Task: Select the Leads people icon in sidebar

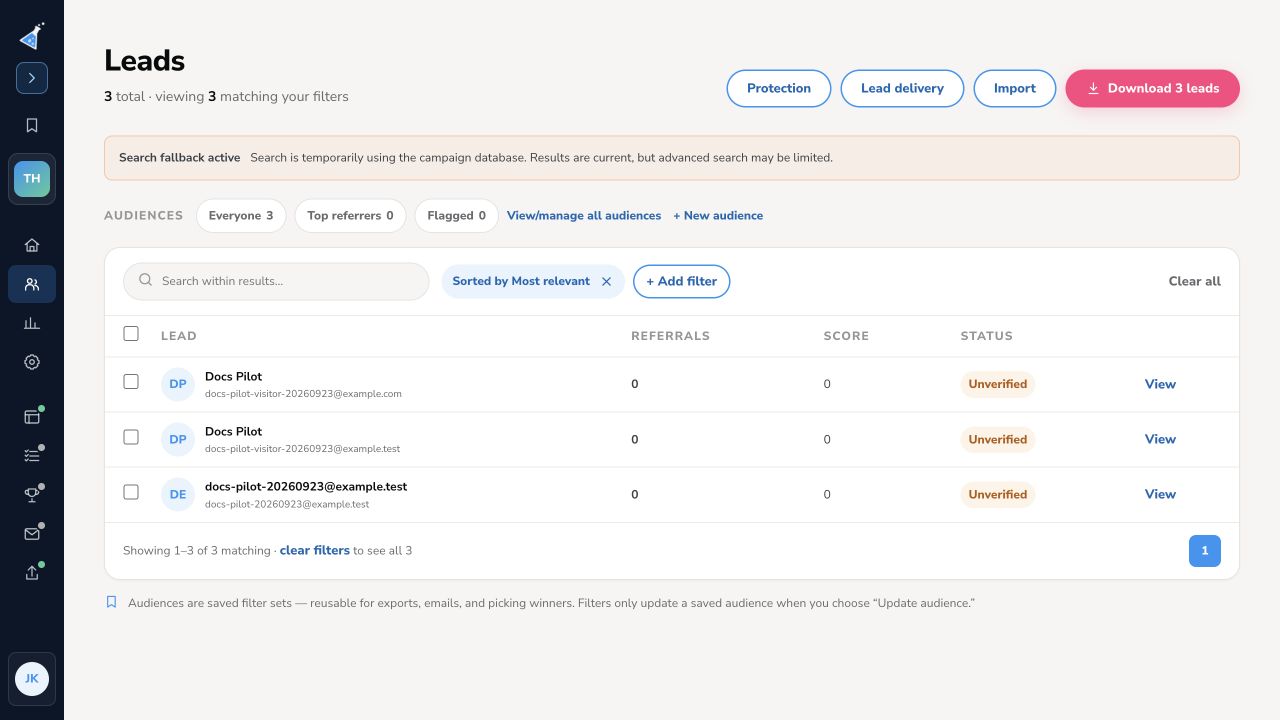Action: point(32,284)
